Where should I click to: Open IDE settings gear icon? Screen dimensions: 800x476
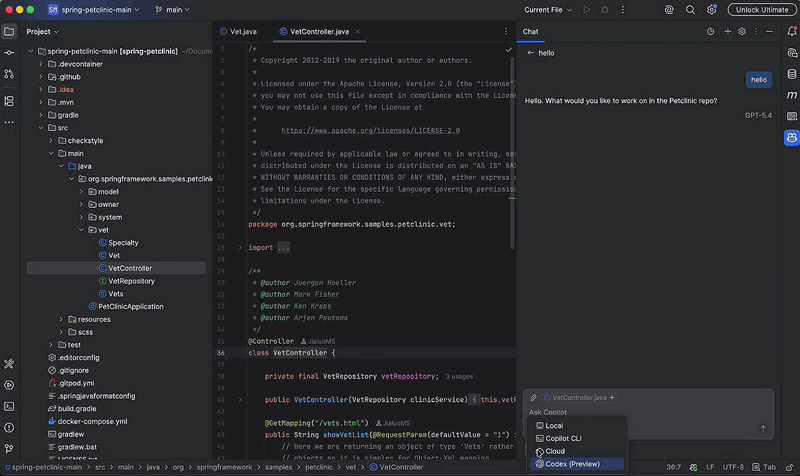click(712, 10)
